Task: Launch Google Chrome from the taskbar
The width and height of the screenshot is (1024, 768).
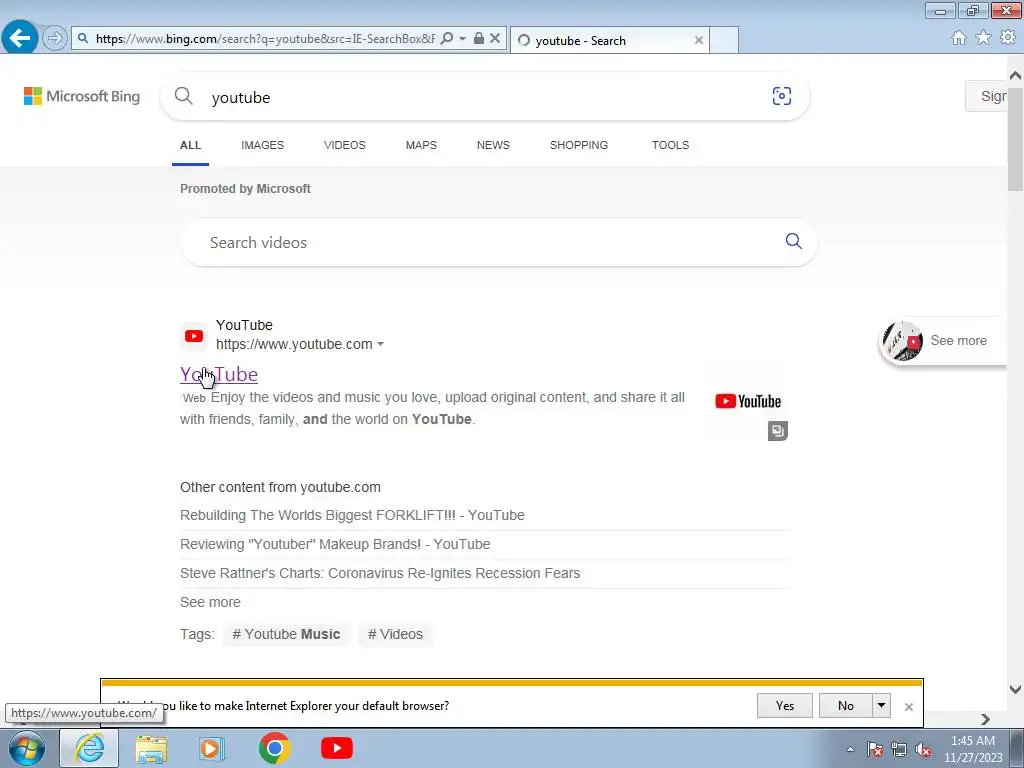Action: pyautogui.click(x=274, y=748)
